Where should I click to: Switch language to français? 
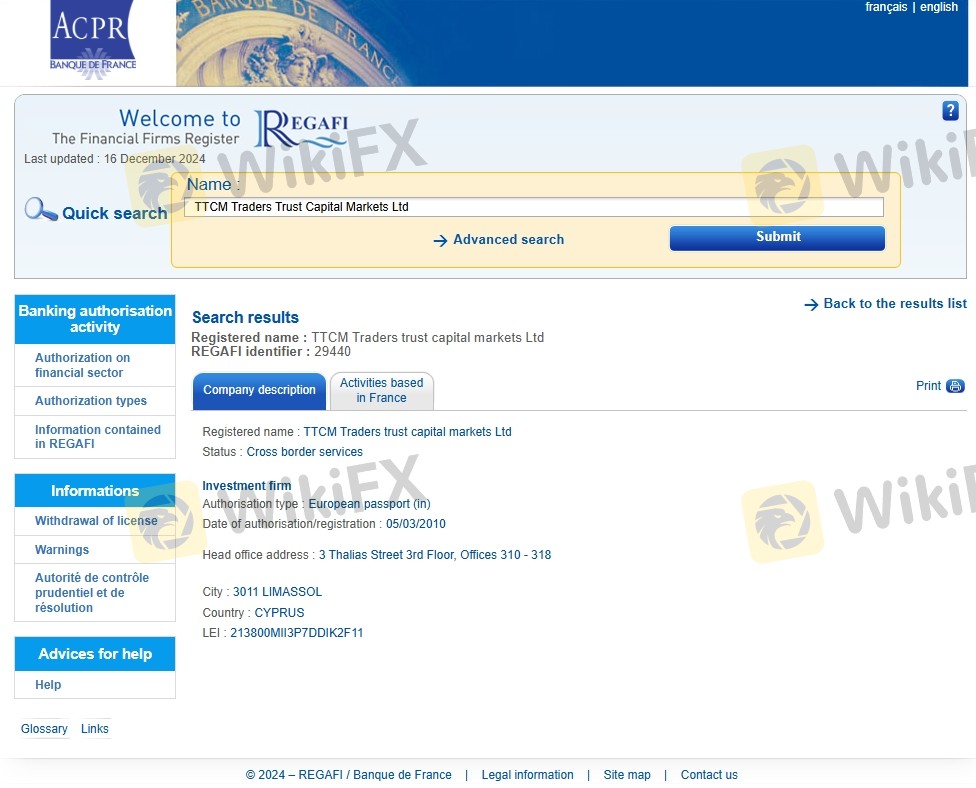[x=886, y=7]
